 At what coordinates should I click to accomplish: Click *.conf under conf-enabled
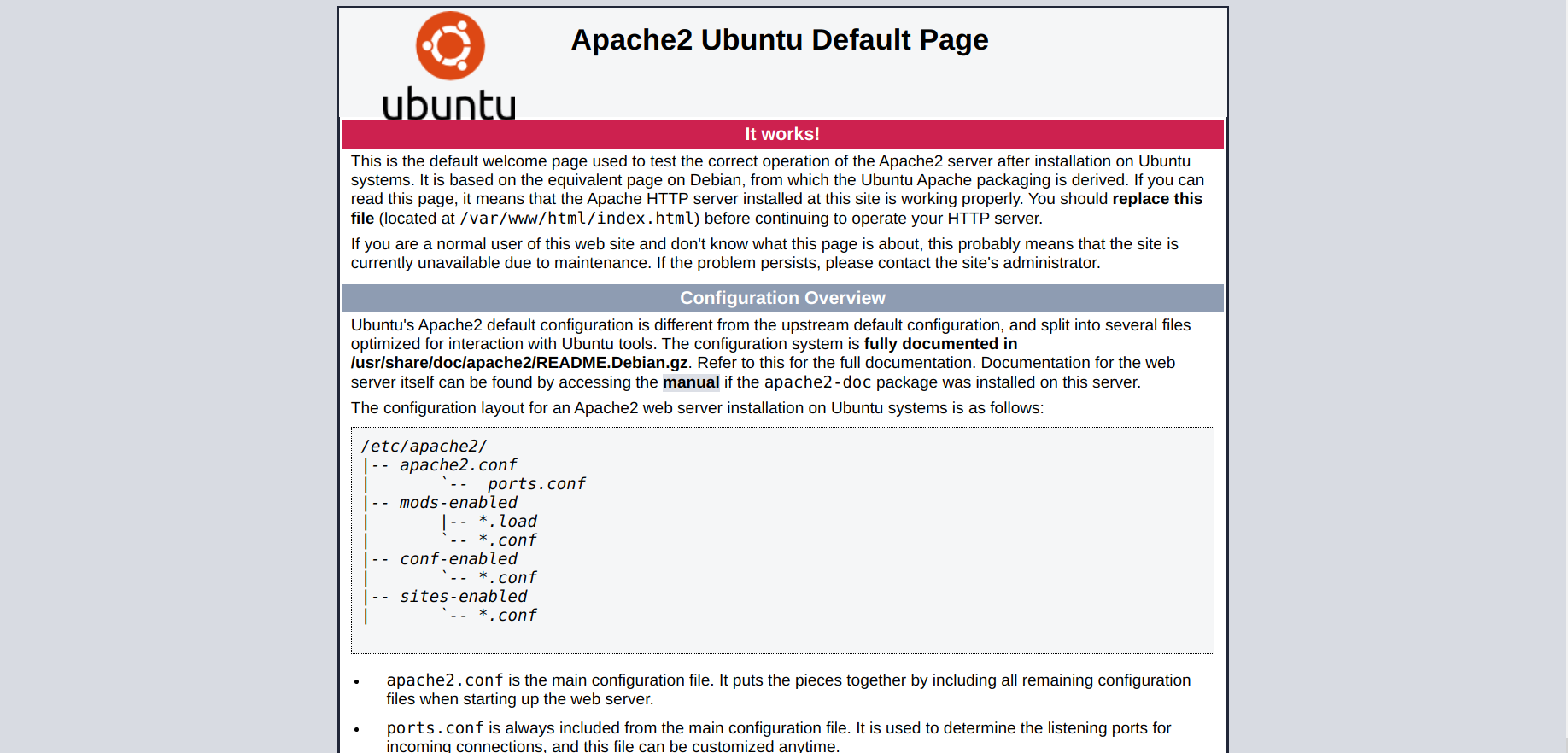[507, 578]
